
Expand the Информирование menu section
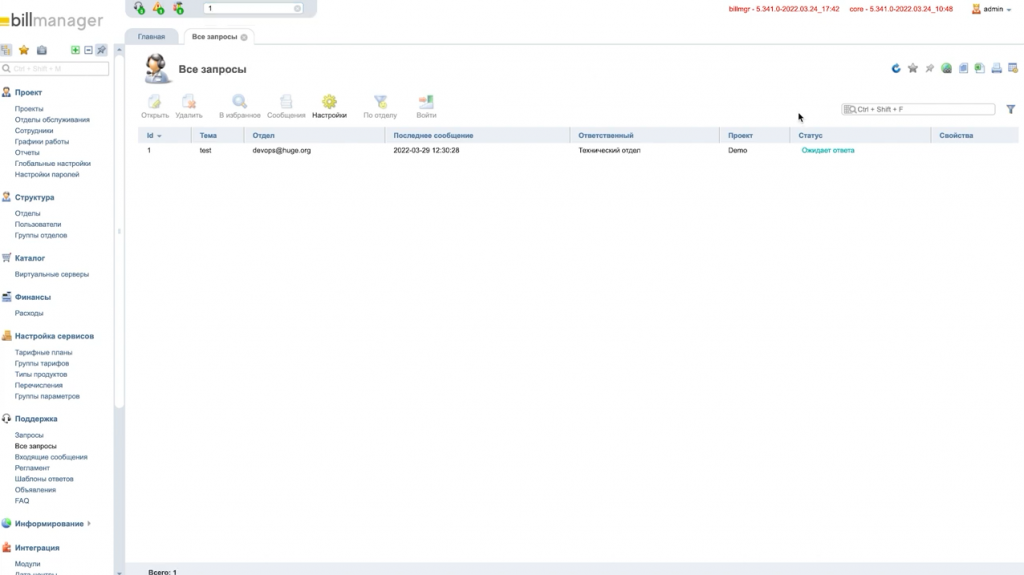(x=49, y=524)
